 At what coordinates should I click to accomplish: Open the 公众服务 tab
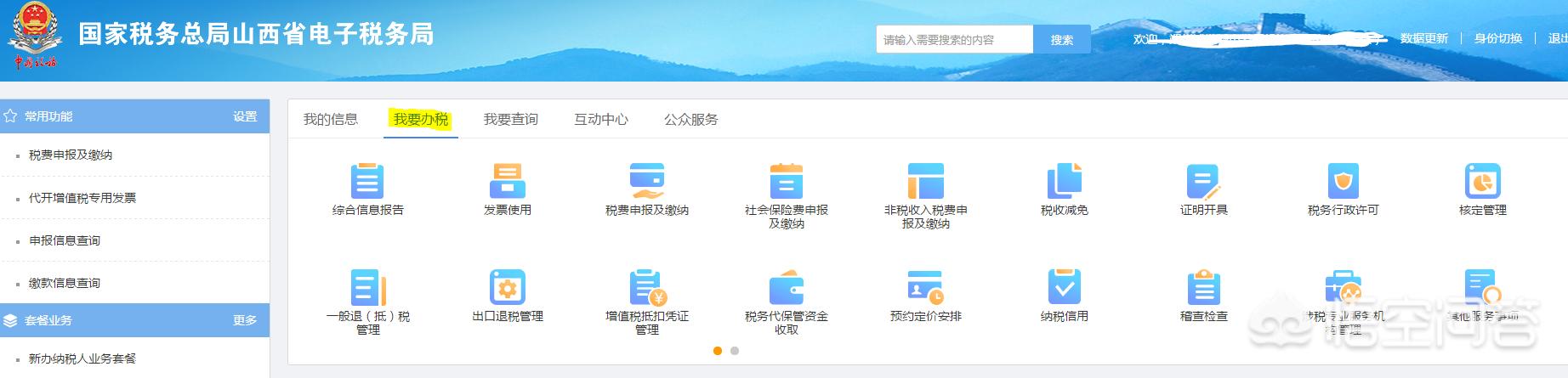(x=691, y=120)
